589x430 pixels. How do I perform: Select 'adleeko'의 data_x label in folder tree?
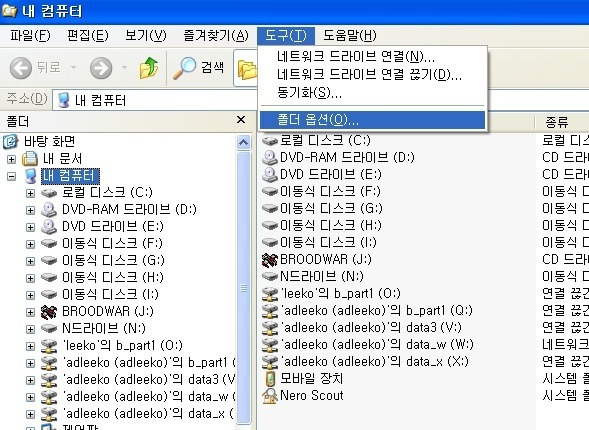coord(149,413)
